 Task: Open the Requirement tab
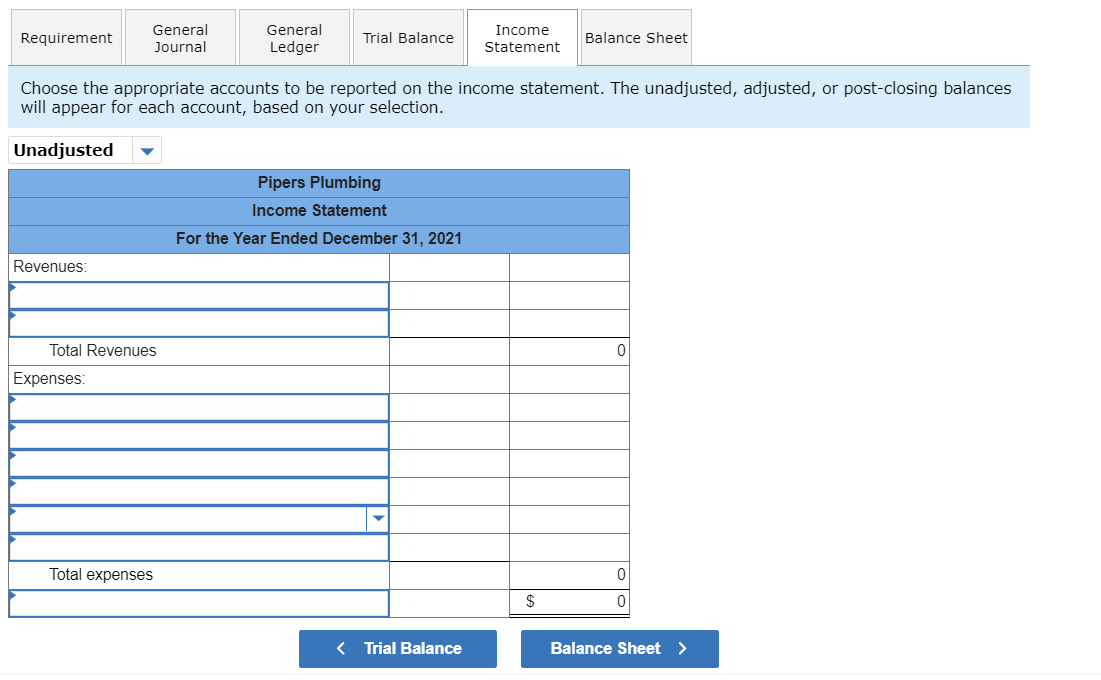click(x=66, y=37)
